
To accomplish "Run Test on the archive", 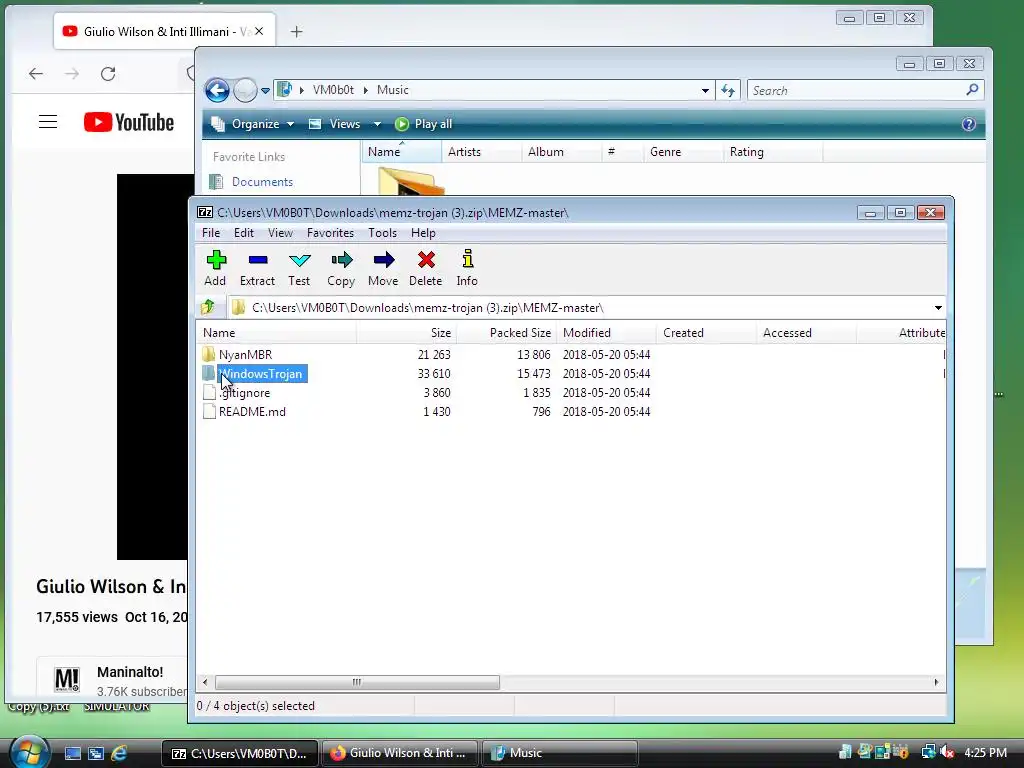I will [299, 268].
